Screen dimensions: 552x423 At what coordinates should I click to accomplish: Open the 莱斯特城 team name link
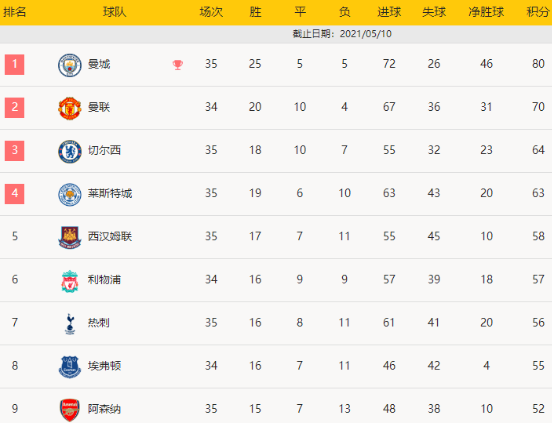(x=110, y=193)
